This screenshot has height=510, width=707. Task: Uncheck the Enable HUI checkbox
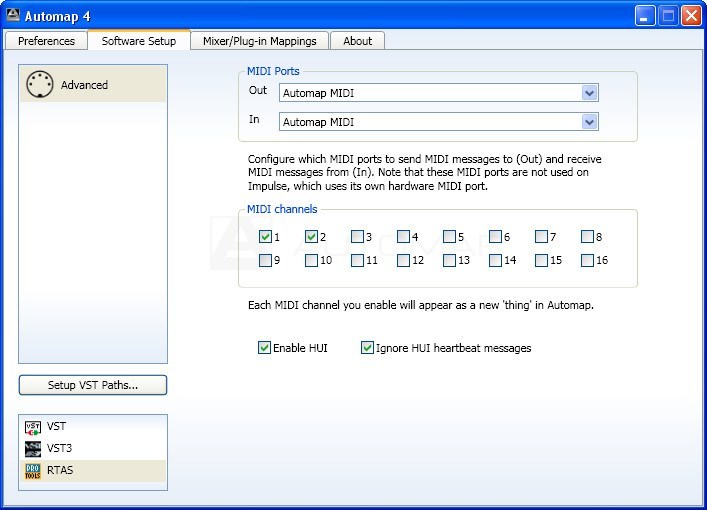pos(264,347)
